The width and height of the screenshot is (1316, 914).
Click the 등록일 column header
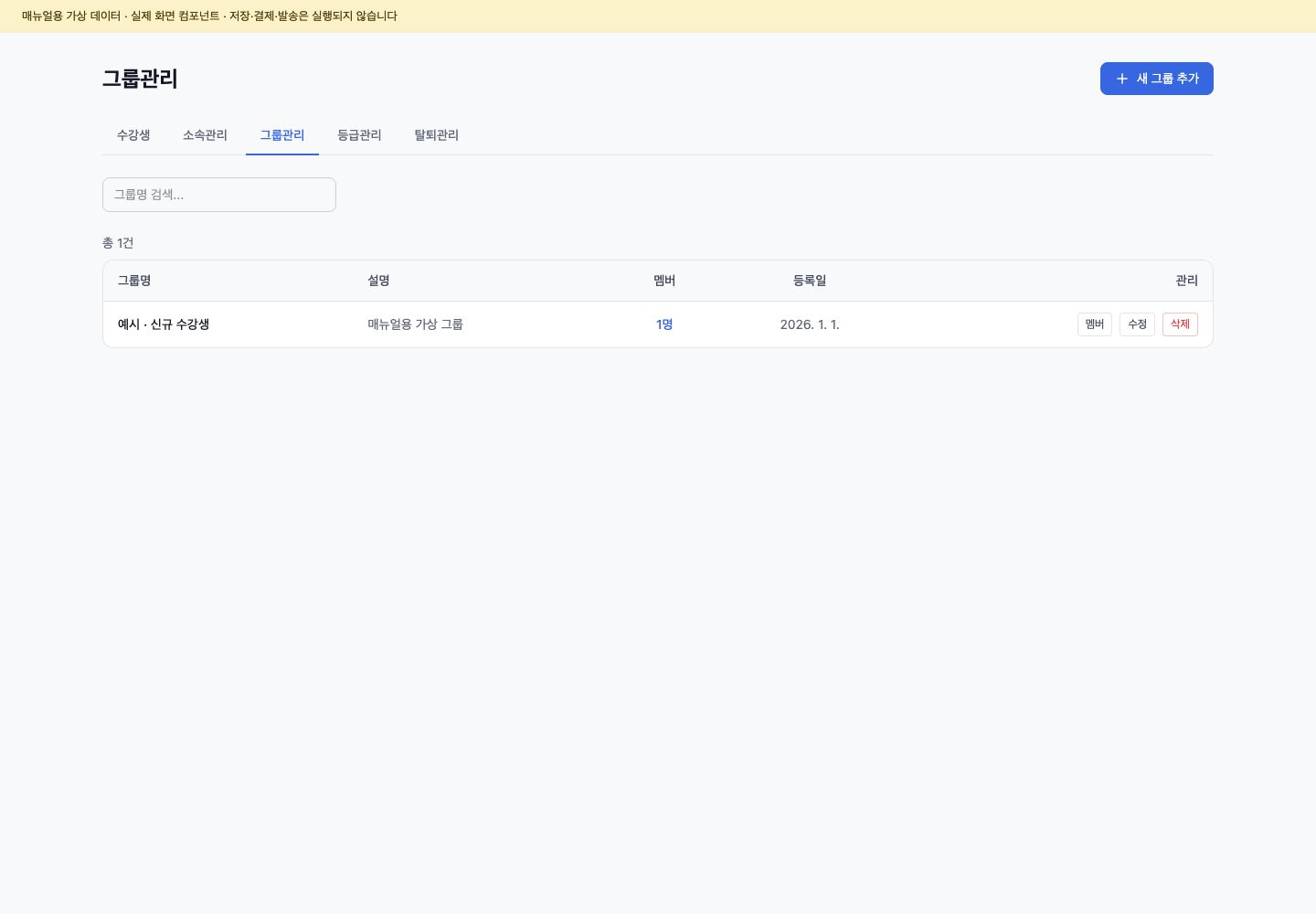pos(810,281)
